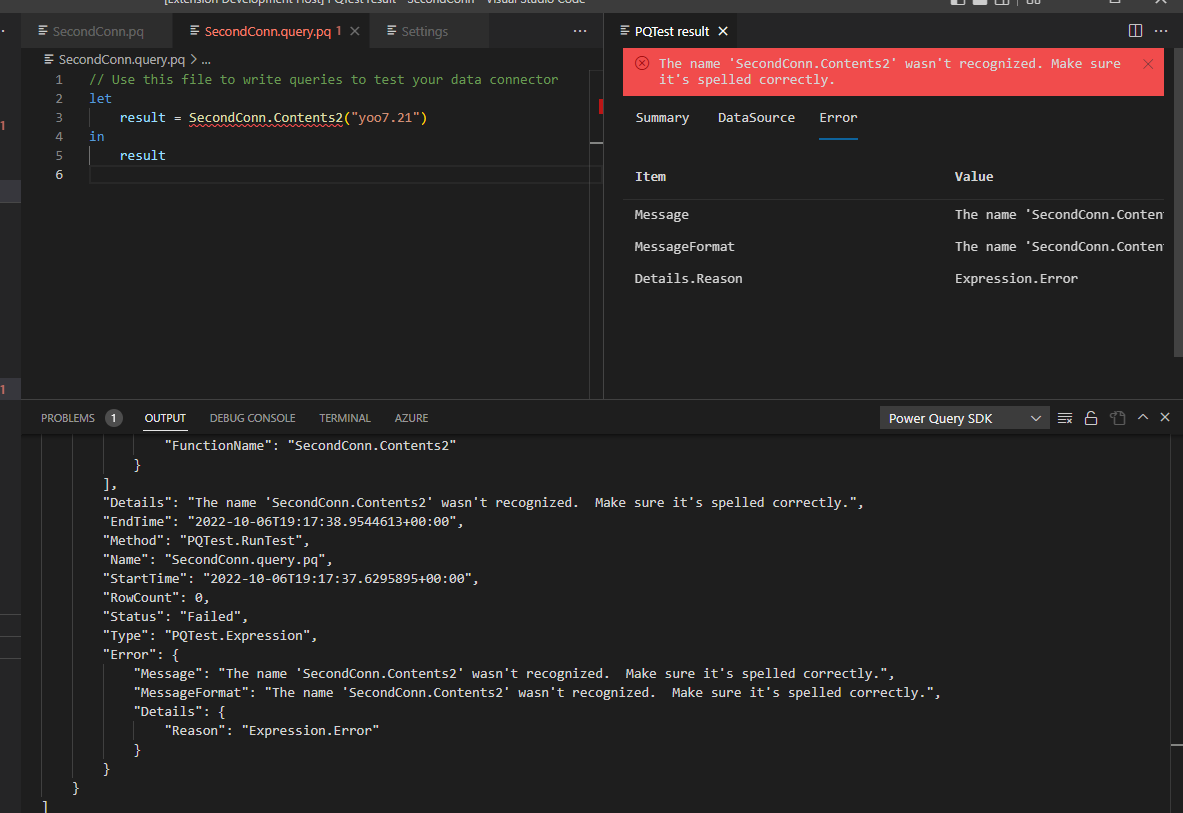Screen dimensions: 1183x813
Task: Click 'result' on line 5
Action: pos(143,155)
